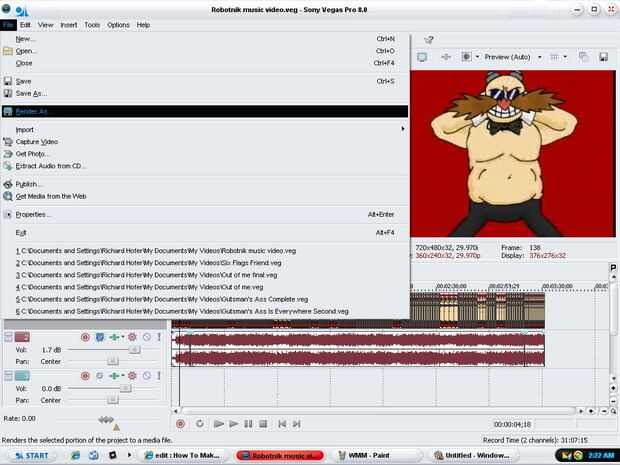
Task: Mute the blue audio track
Action: click(147, 376)
